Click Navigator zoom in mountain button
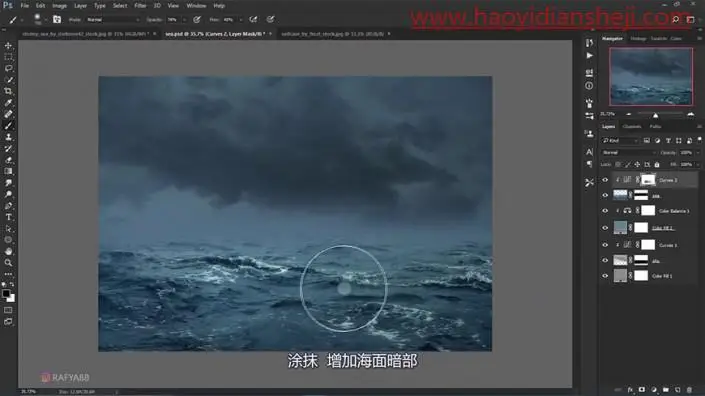The image size is (705, 396). 691,115
